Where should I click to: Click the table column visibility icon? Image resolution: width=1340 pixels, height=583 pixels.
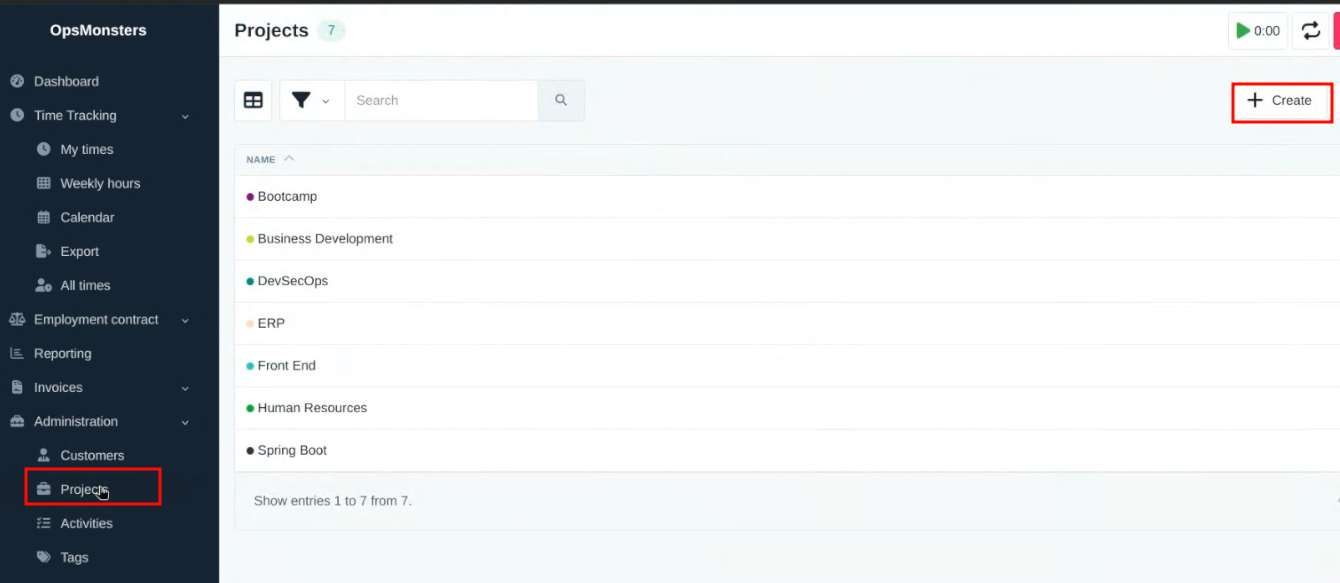[253, 100]
